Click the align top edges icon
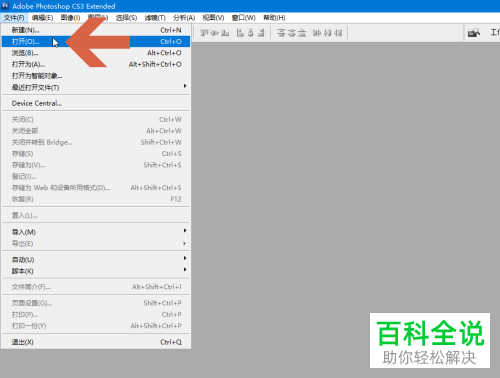Viewport: 500px width, 378px height. (204, 33)
